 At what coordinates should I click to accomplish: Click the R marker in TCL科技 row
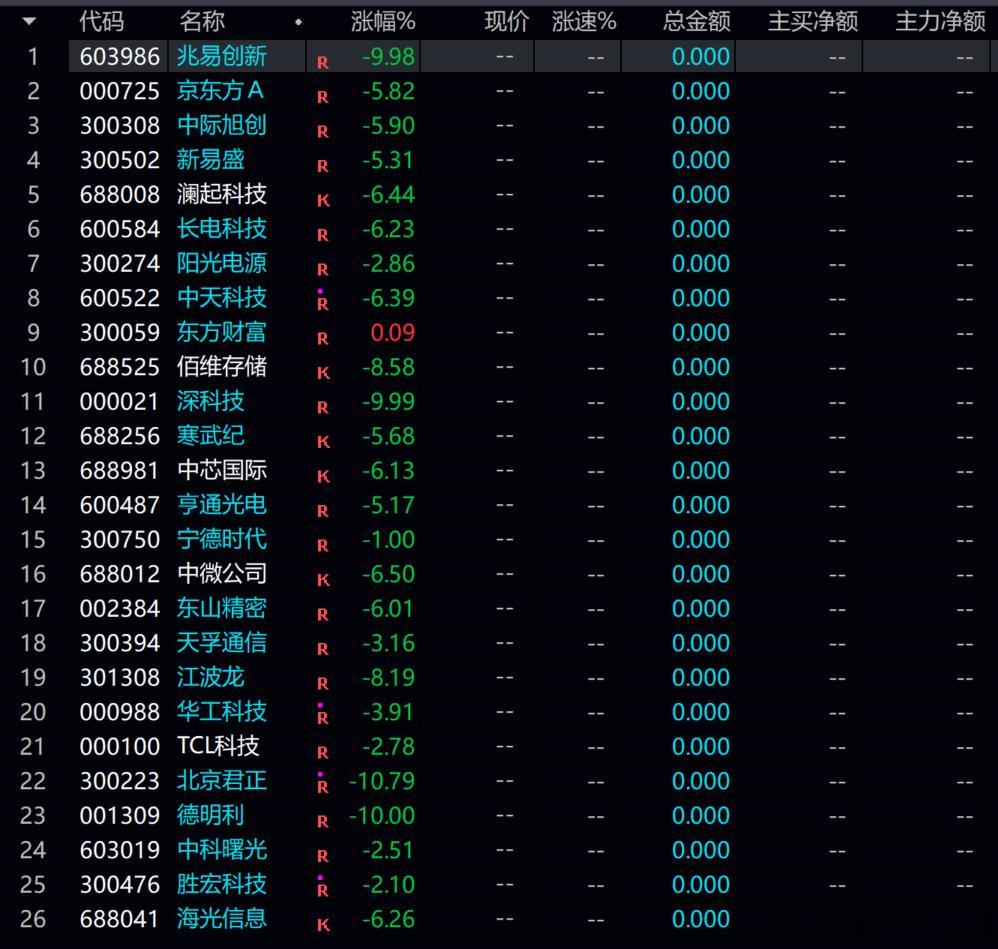(323, 752)
